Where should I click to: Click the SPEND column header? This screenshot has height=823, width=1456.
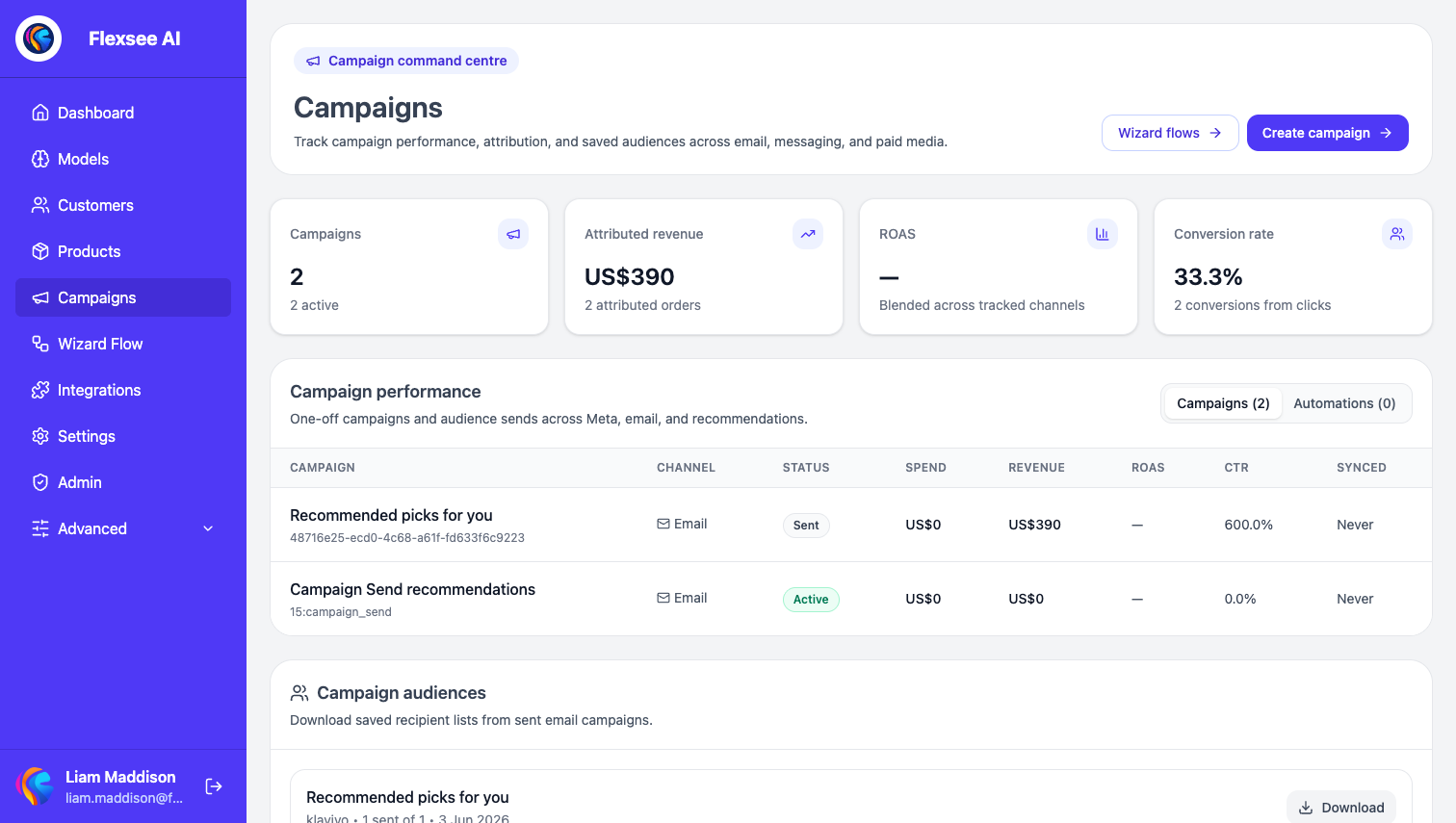925,468
